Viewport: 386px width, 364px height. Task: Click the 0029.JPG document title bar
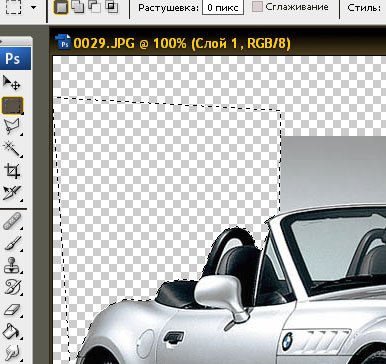click(219, 43)
